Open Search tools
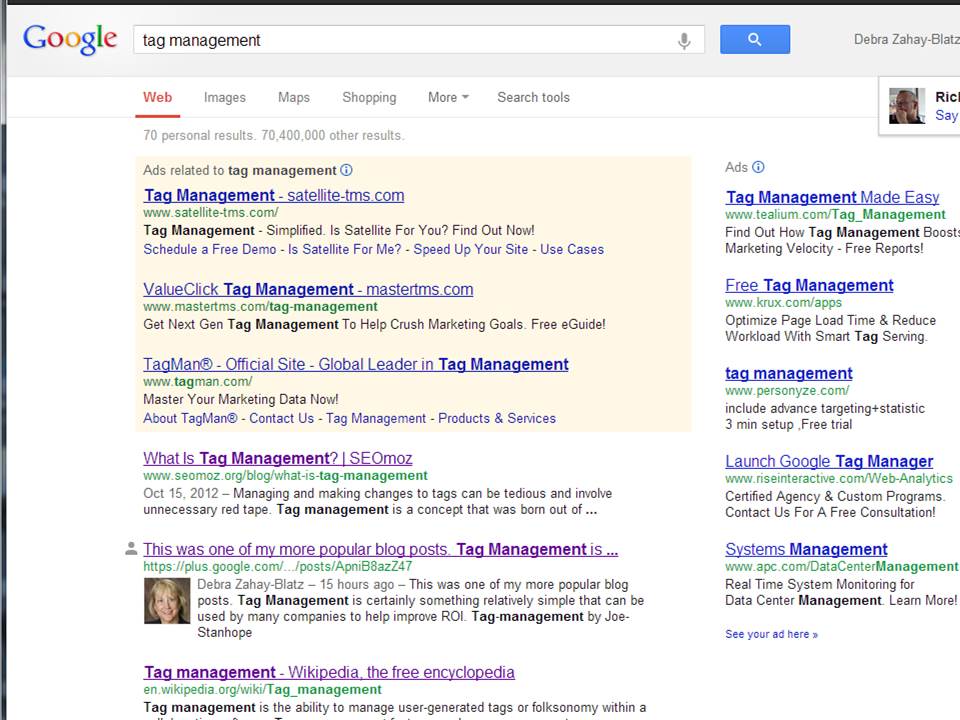 (x=533, y=97)
